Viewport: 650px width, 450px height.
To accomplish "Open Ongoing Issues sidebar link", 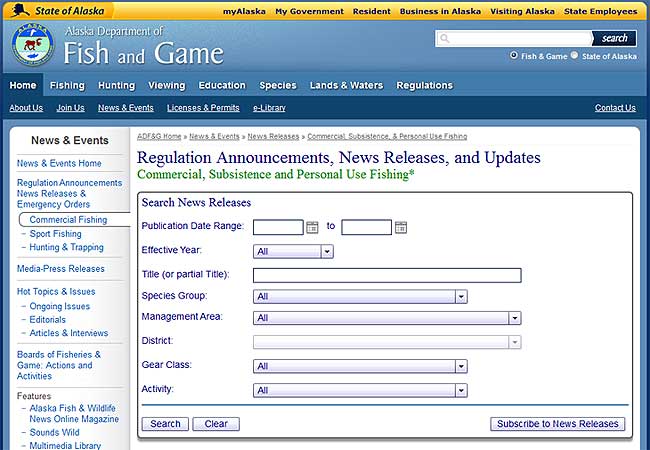I will tap(60, 306).
